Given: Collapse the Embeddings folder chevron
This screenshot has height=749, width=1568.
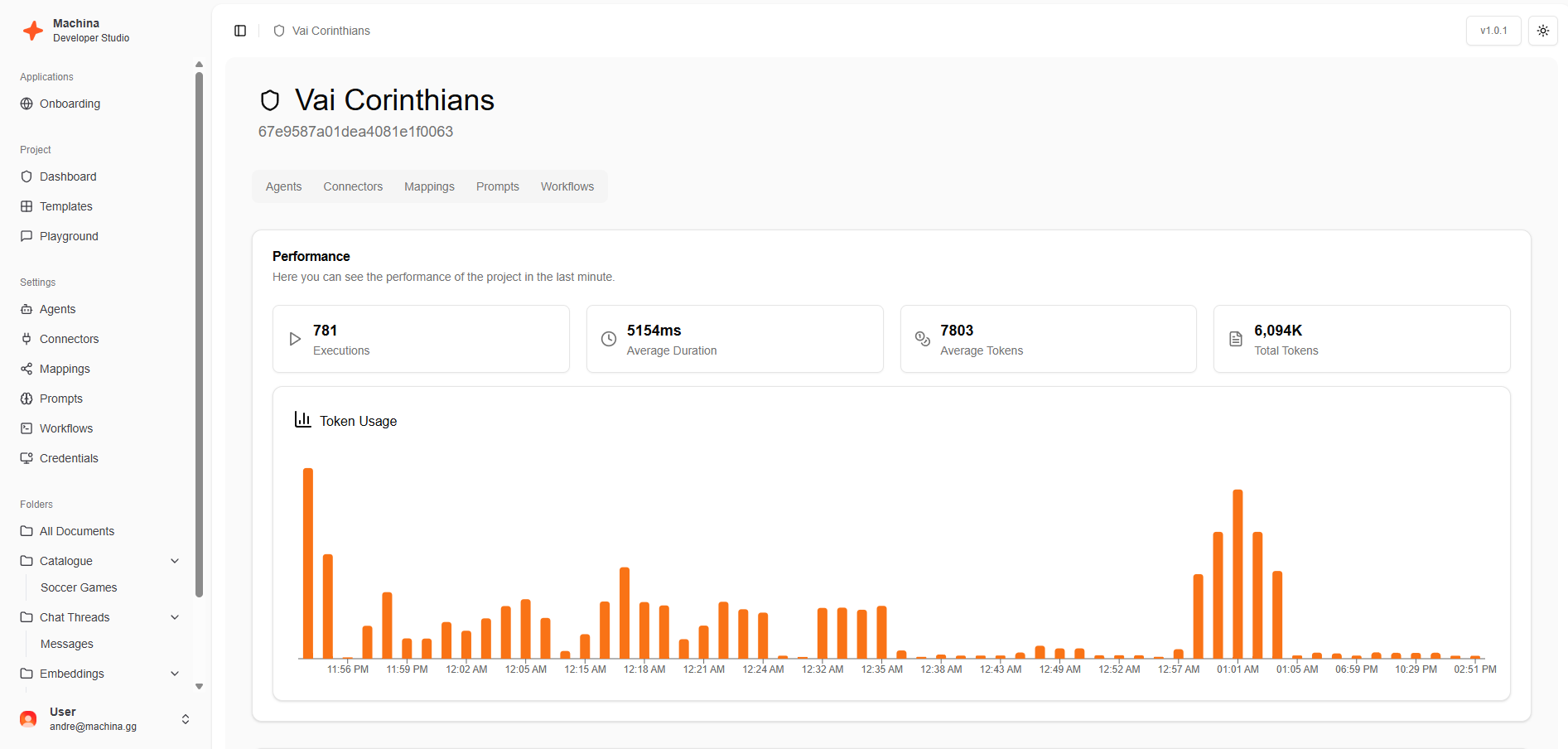Looking at the screenshot, I should coord(175,674).
